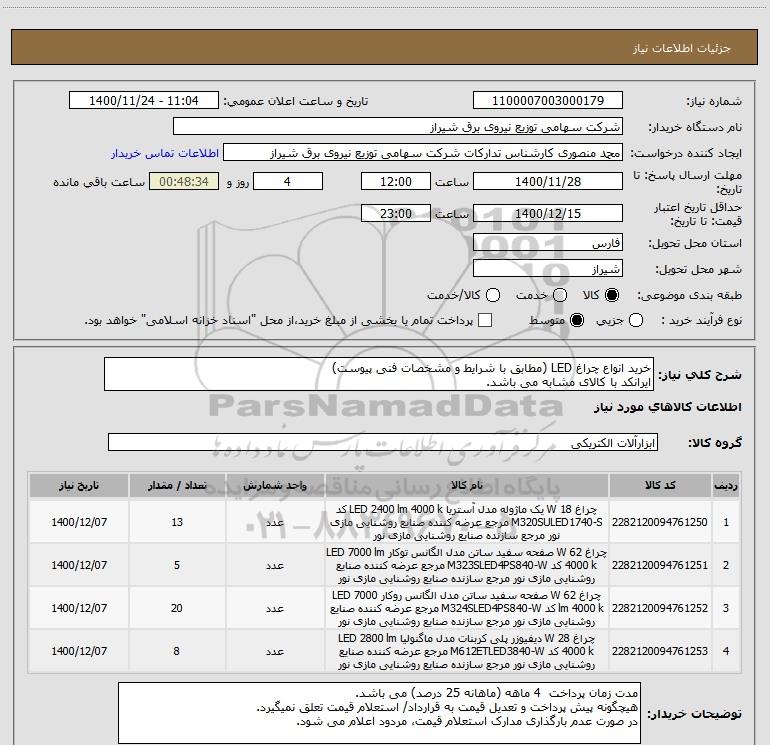Image resolution: width=770 pixels, height=745 pixels.
Task: Click the اطلاعات کالاهای مورد نیاز heading
Action: pyautogui.click(x=667, y=407)
